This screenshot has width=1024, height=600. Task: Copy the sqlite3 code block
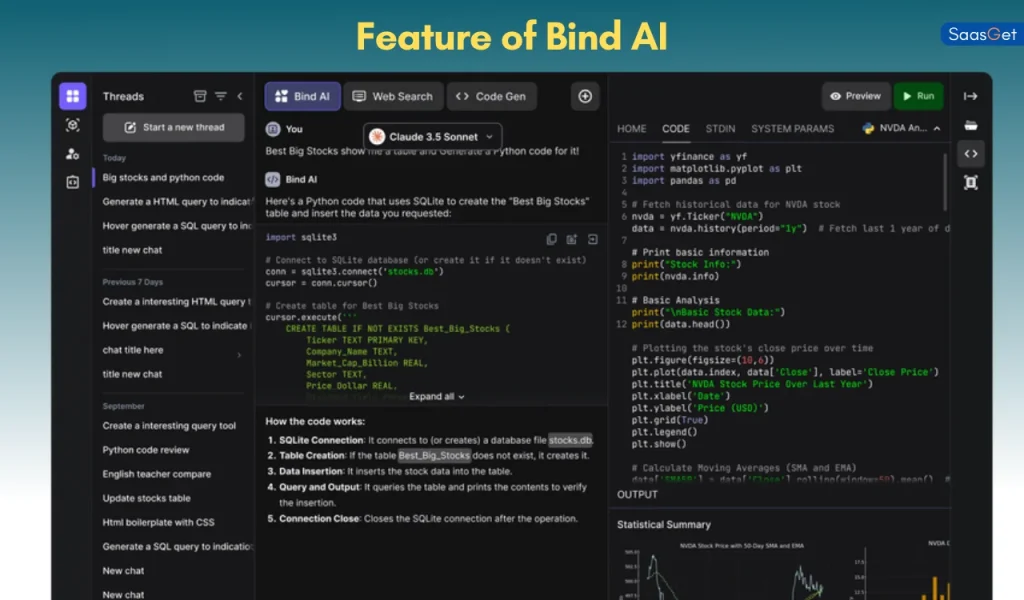pos(551,239)
